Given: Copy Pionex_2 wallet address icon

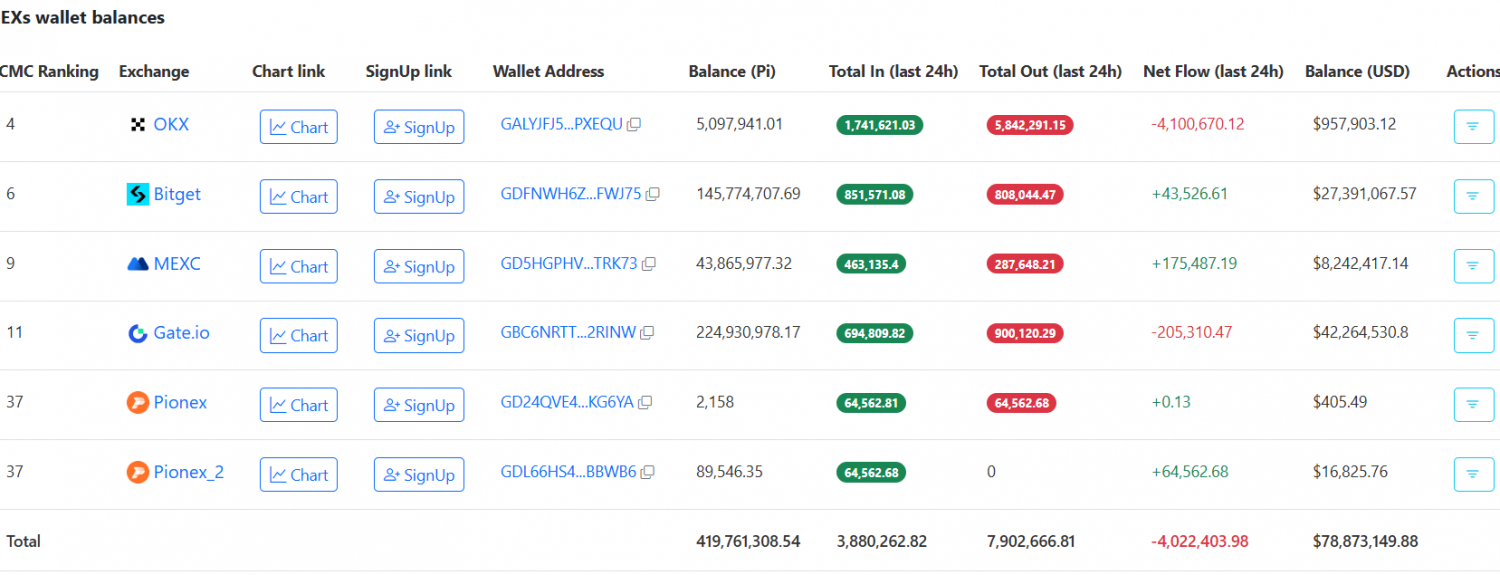Looking at the screenshot, I should (648, 472).
